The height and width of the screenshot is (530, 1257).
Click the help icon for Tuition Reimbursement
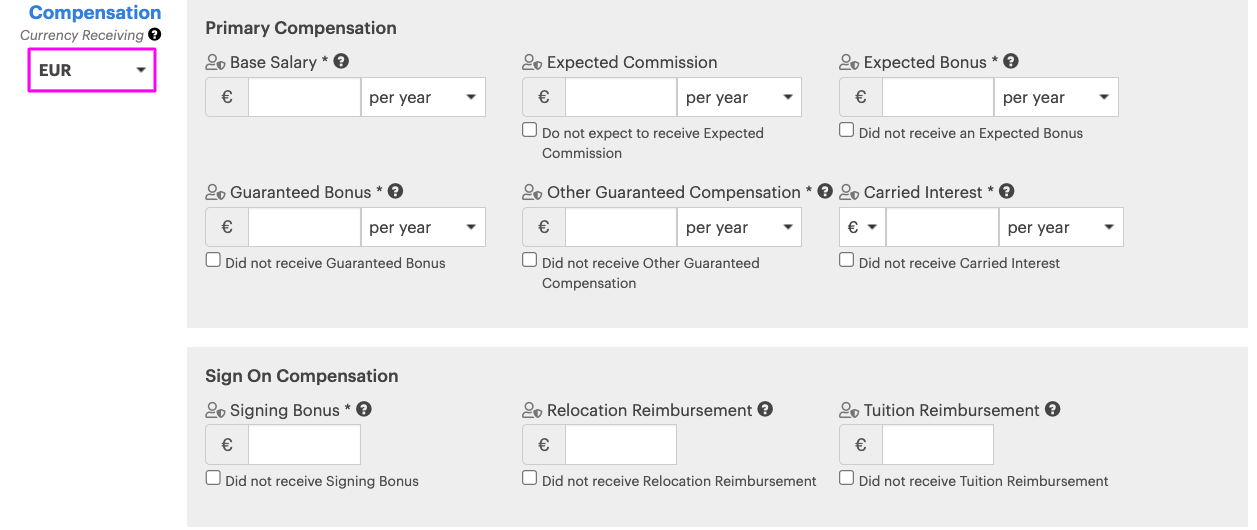1053,409
